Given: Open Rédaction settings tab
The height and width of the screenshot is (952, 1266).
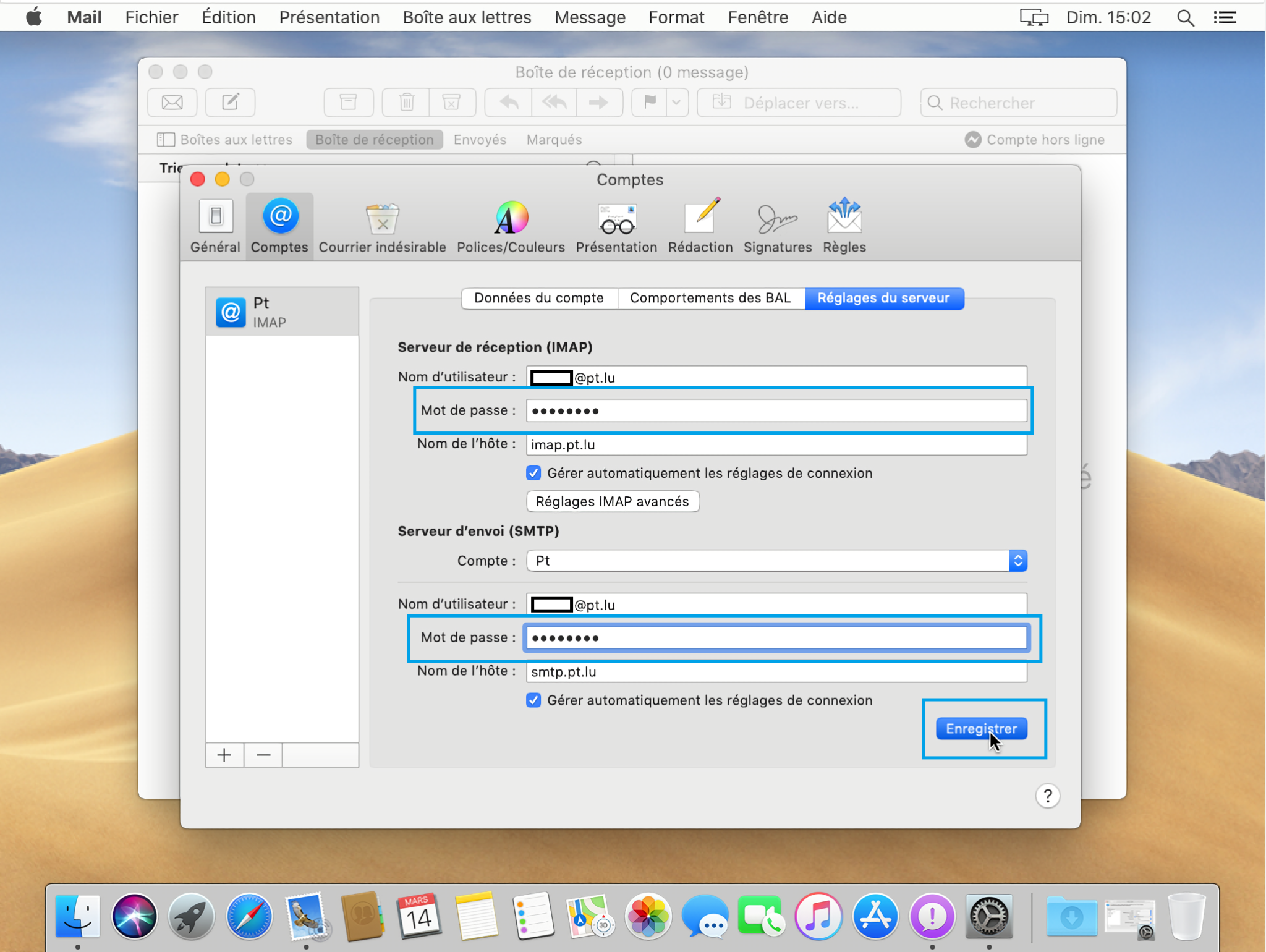Looking at the screenshot, I should (699, 225).
